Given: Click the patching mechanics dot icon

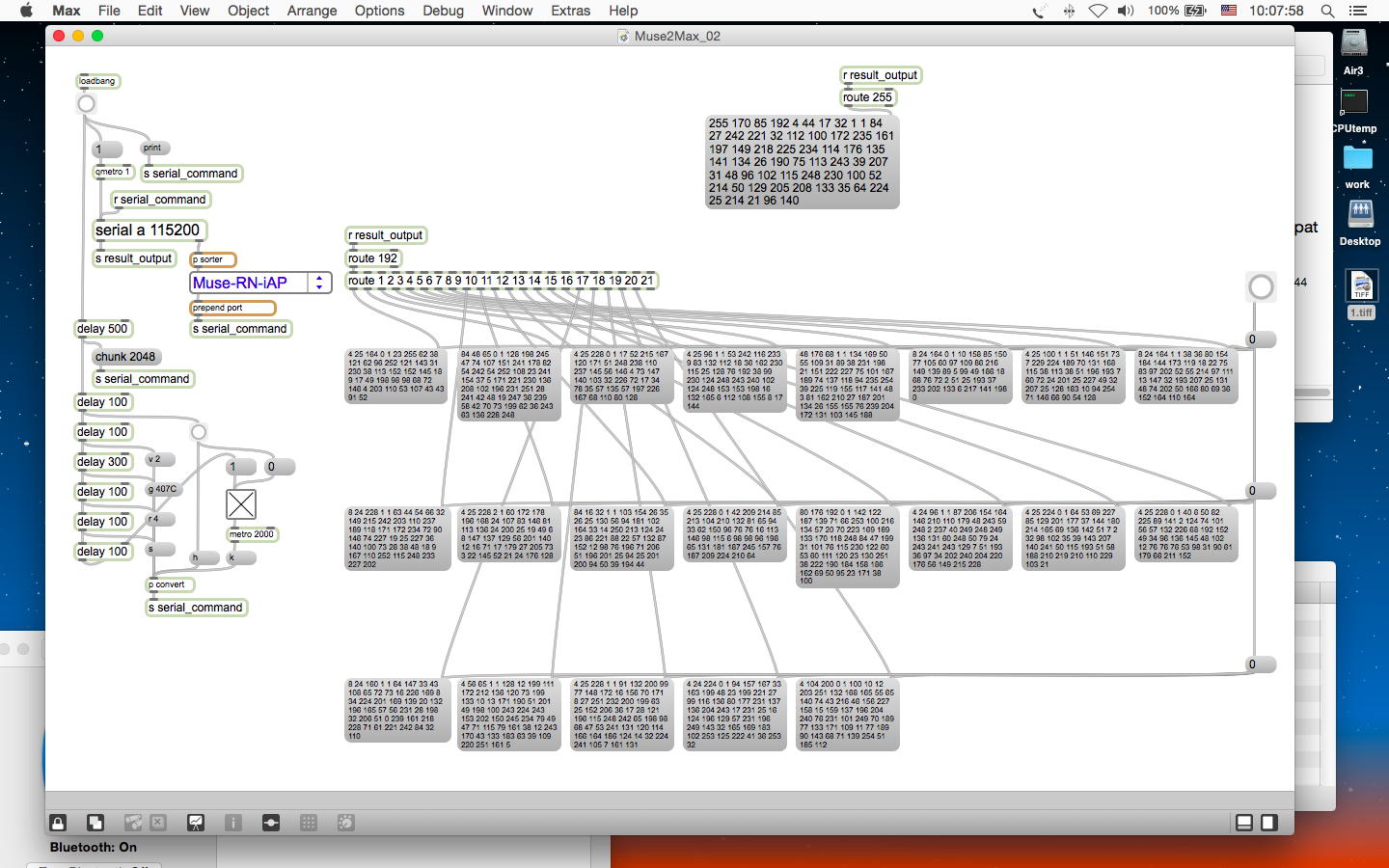Looking at the screenshot, I should click(271, 823).
